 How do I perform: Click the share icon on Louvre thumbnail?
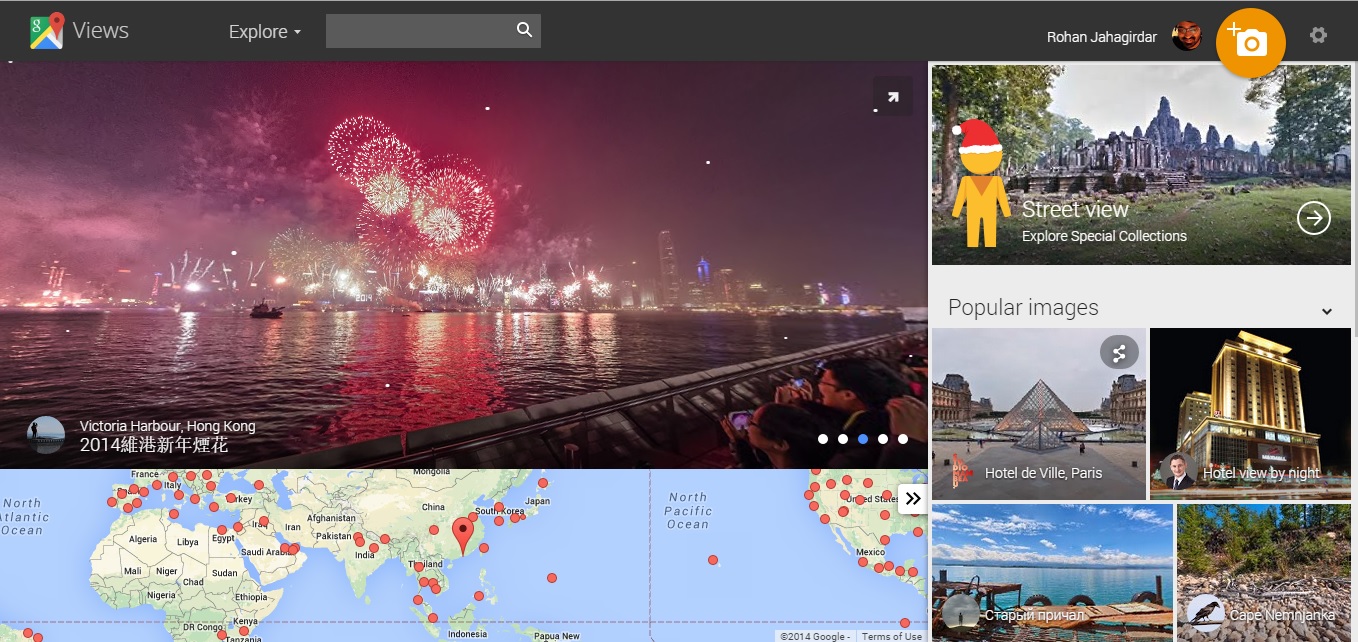point(1119,352)
